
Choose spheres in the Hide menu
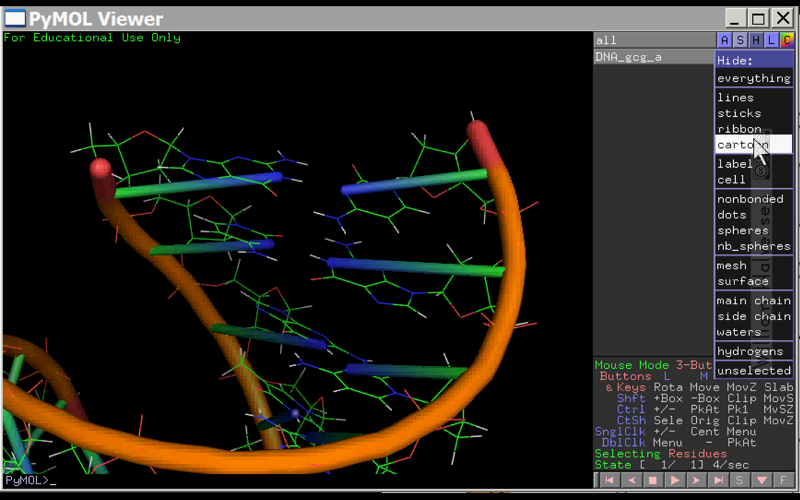754,231
